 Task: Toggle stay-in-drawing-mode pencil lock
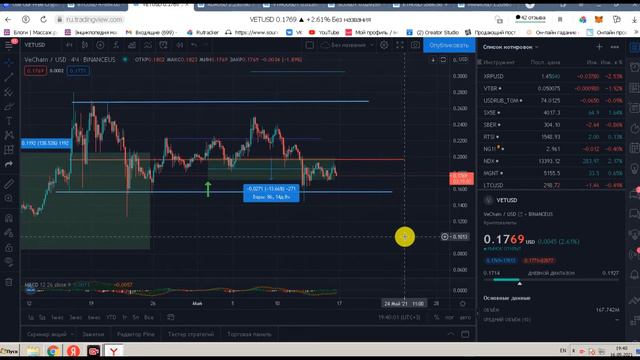coord(9,233)
